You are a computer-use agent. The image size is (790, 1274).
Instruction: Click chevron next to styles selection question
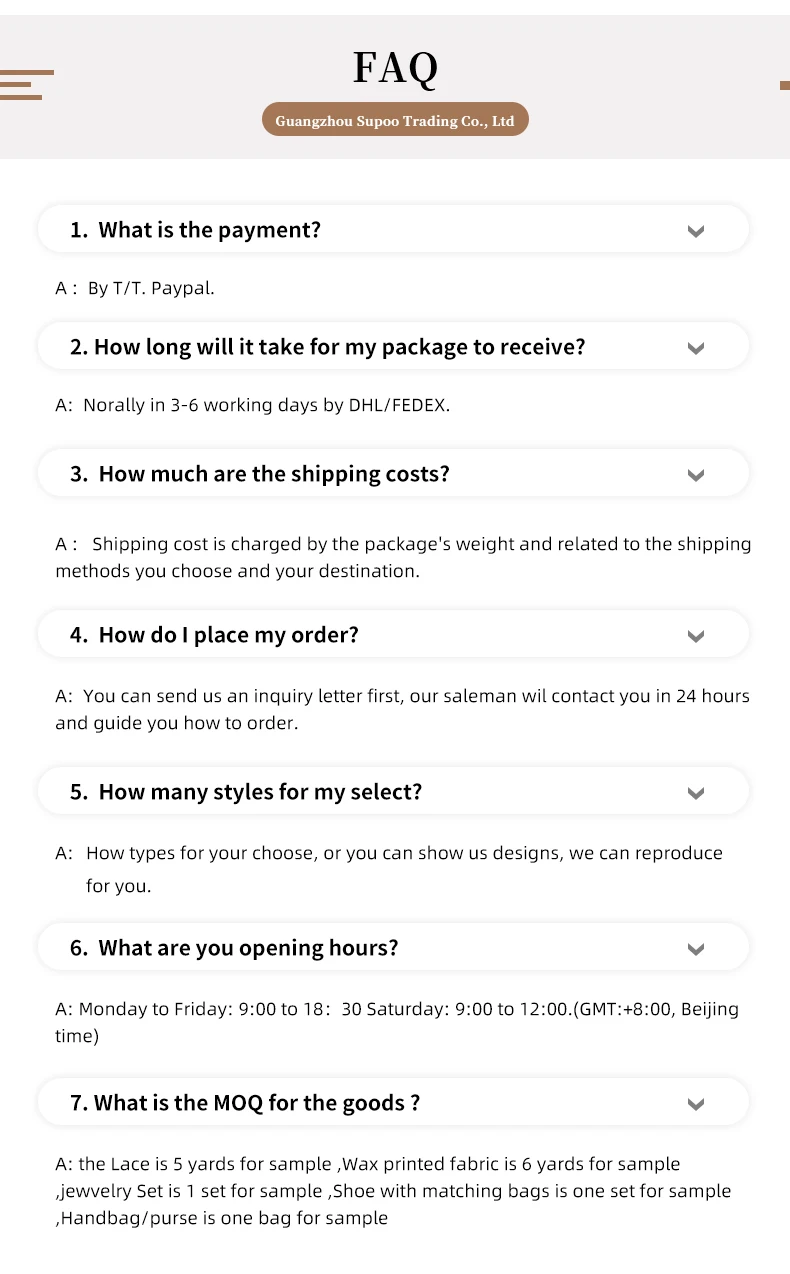pos(696,793)
